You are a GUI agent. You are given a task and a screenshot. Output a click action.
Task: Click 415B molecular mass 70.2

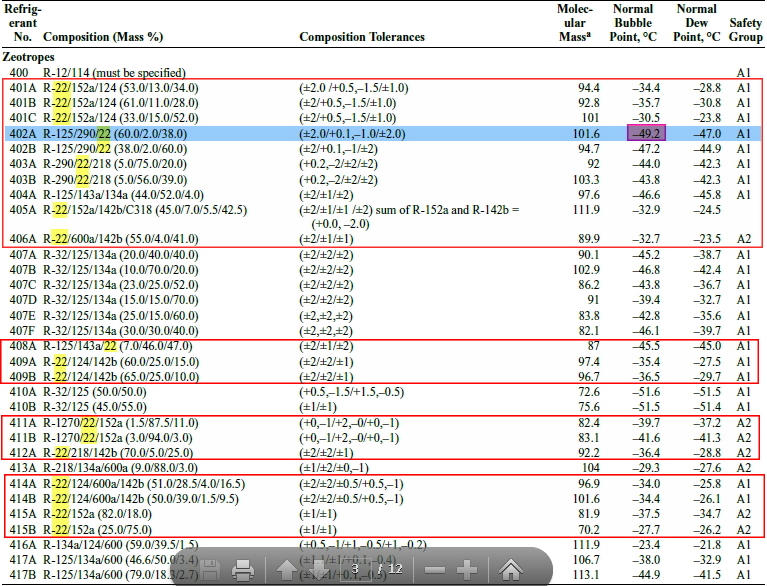click(589, 530)
